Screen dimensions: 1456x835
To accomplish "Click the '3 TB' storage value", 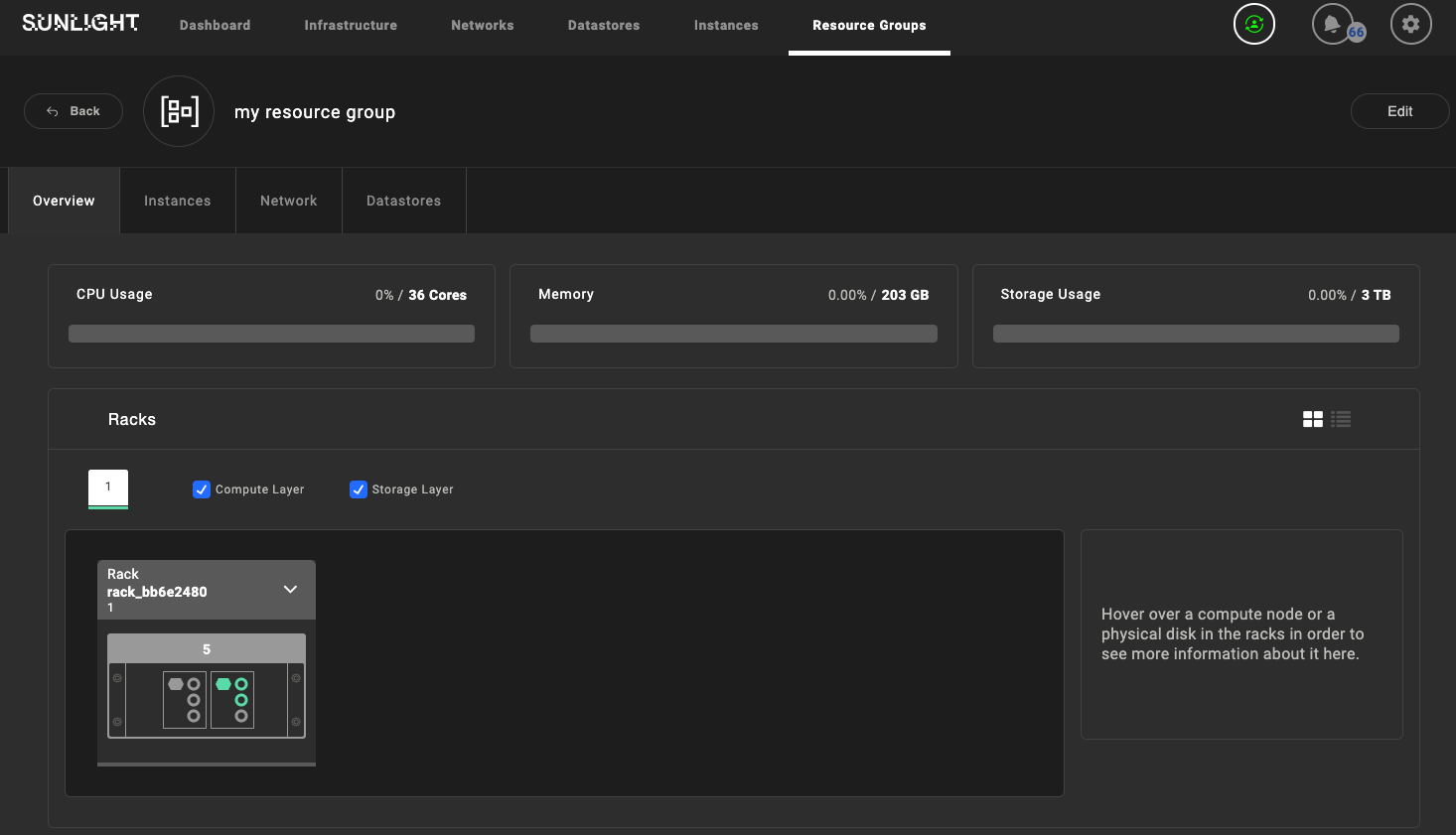I will [1376, 295].
